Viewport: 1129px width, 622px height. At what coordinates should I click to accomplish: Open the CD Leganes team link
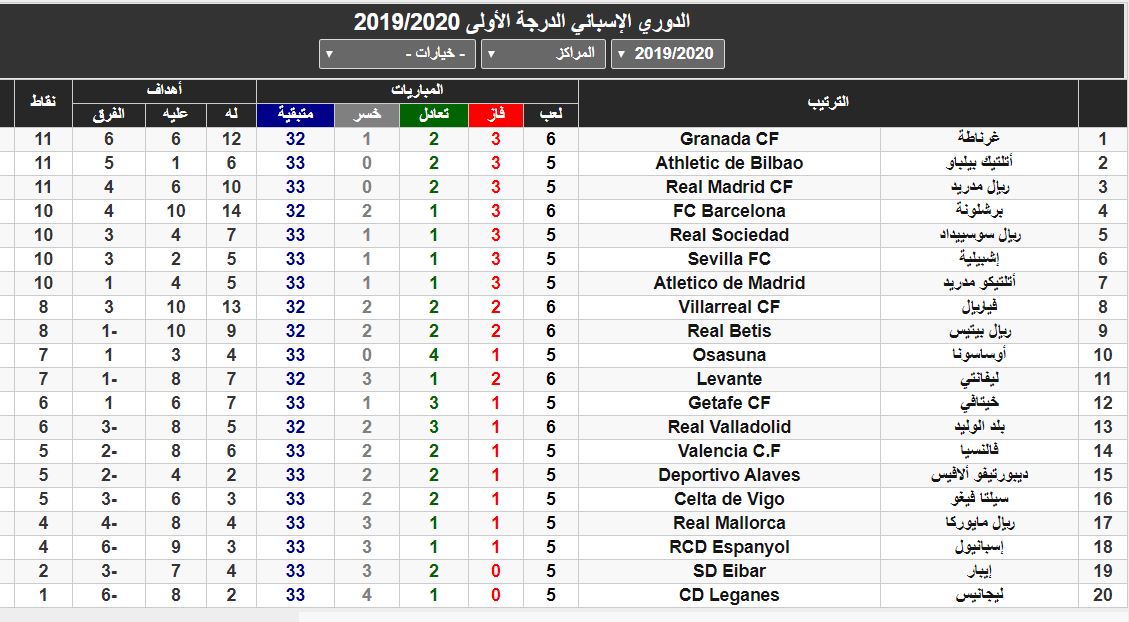click(x=729, y=595)
